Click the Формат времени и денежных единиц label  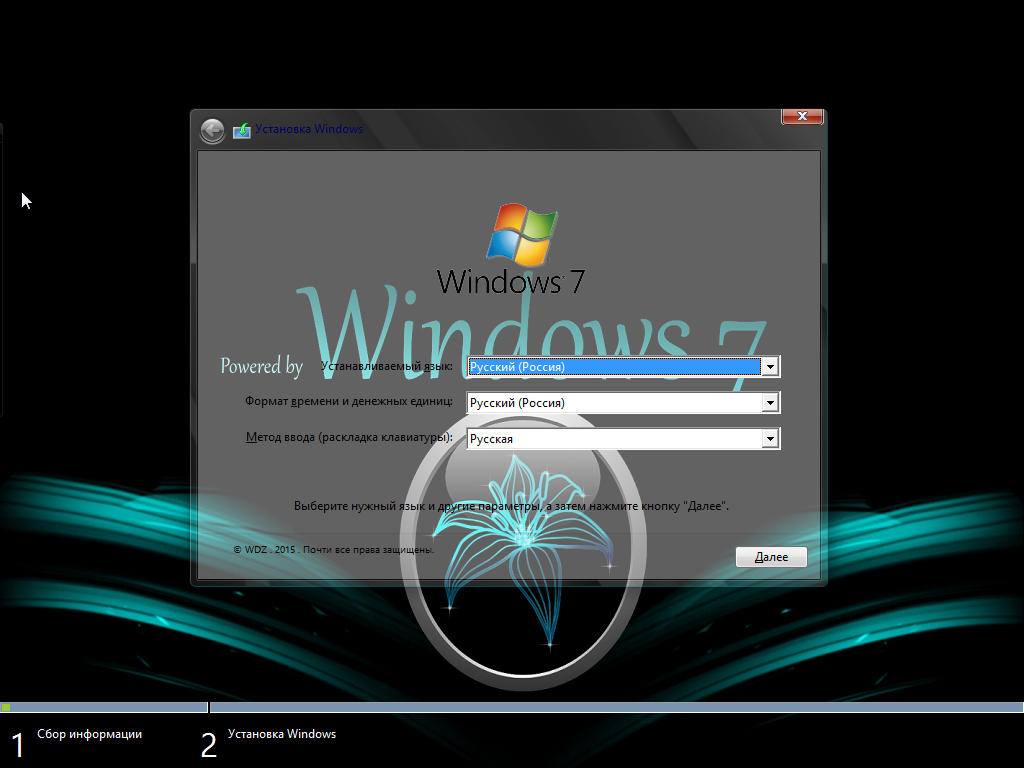point(348,402)
